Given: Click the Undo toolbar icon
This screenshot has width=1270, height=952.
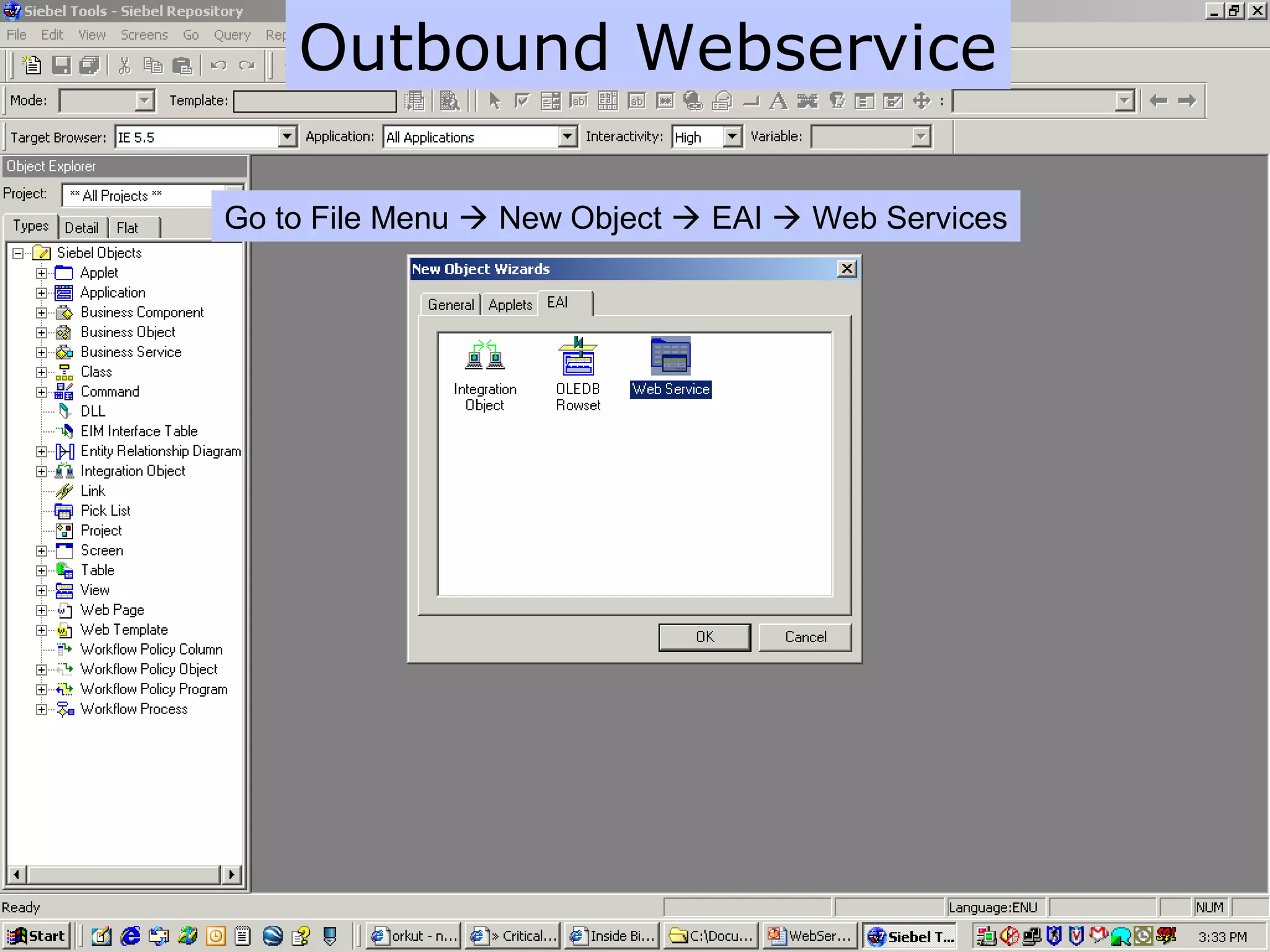Looking at the screenshot, I should (218, 65).
